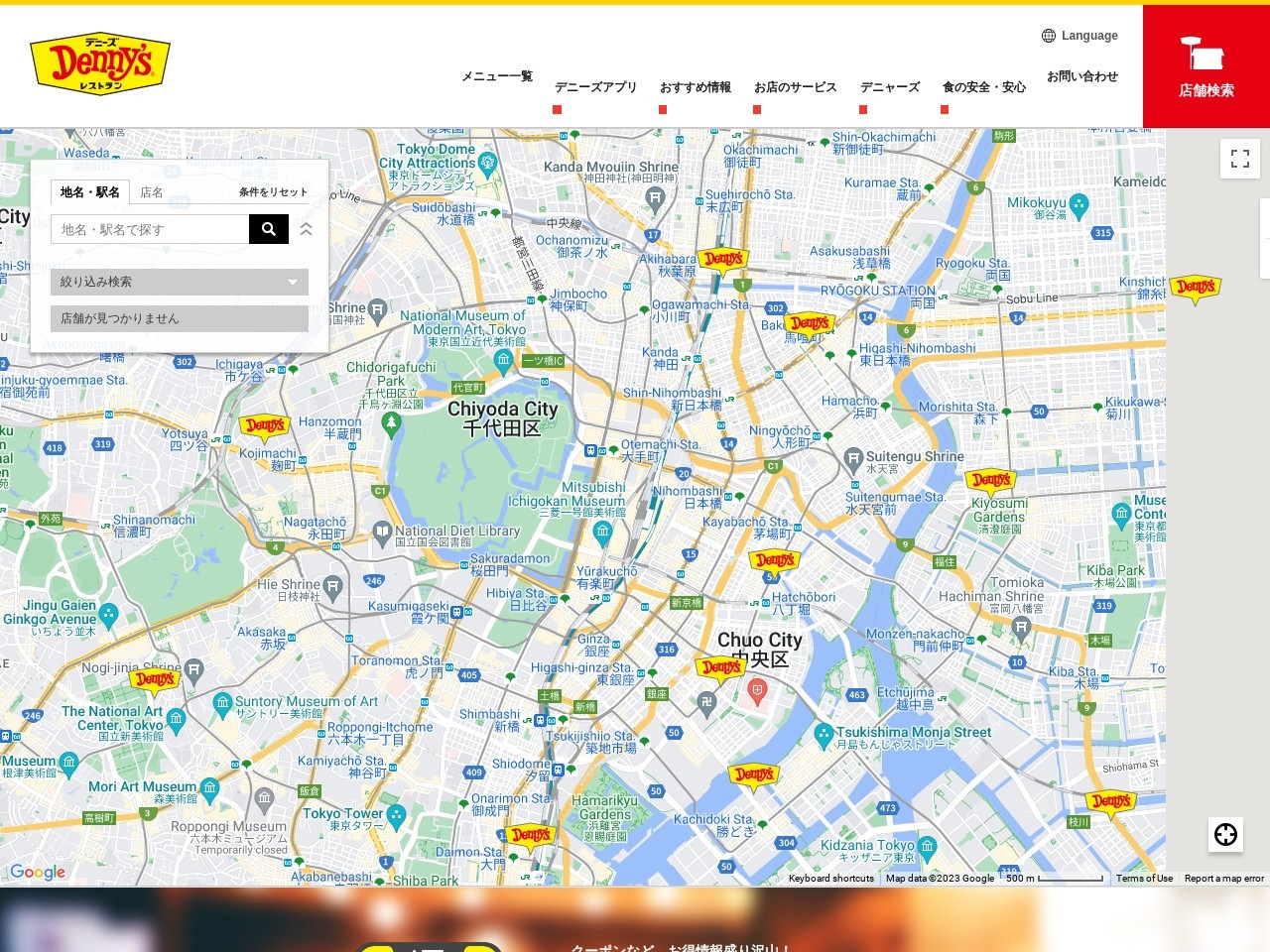Expand the デニャーズ menu
Image resolution: width=1270 pixels, height=952 pixels.
click(890, 87)
